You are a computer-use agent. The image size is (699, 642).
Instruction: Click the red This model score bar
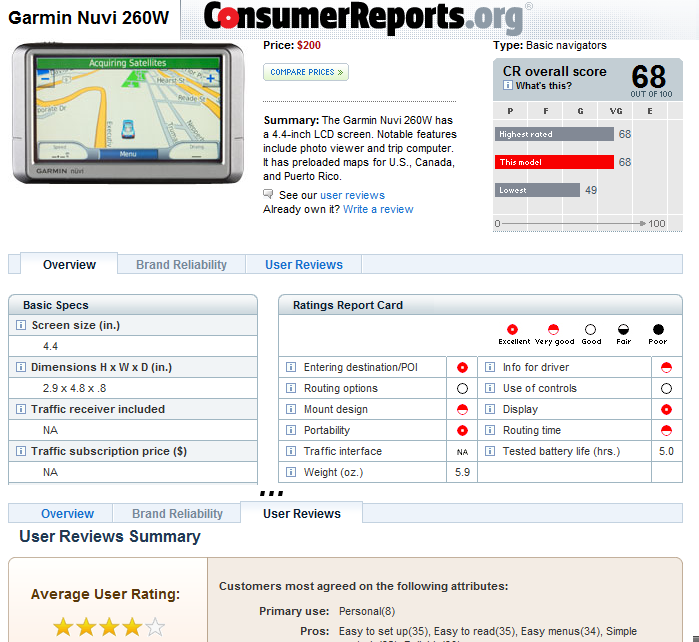click(554, 162)
